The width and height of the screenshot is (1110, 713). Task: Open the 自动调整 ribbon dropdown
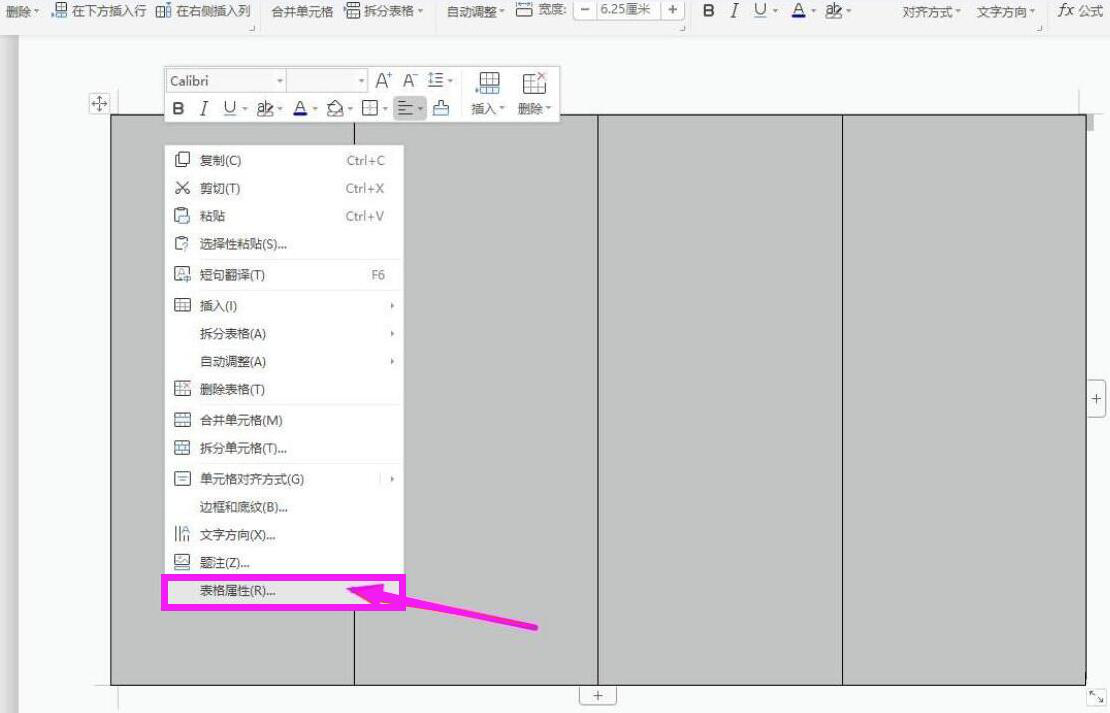pyautogui.click(x=475, y=11)
